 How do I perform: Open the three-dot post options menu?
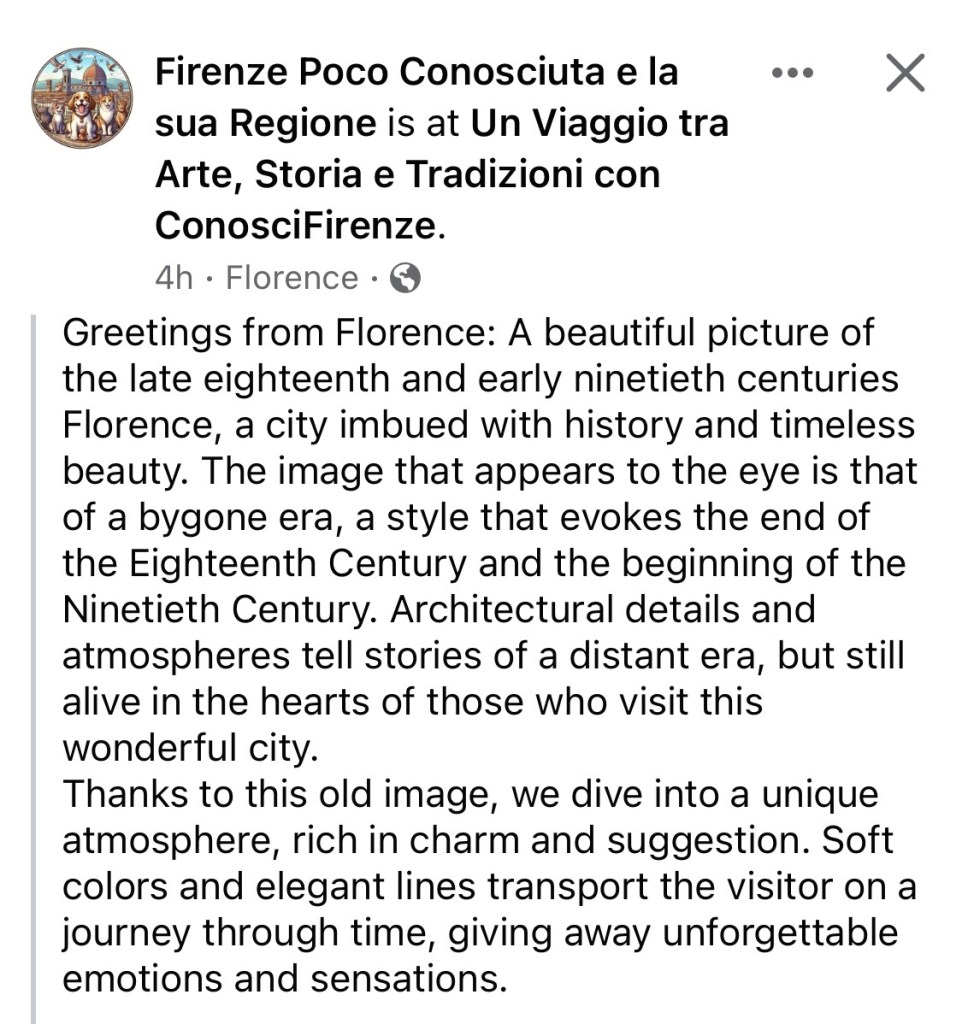tap(793, 73)
